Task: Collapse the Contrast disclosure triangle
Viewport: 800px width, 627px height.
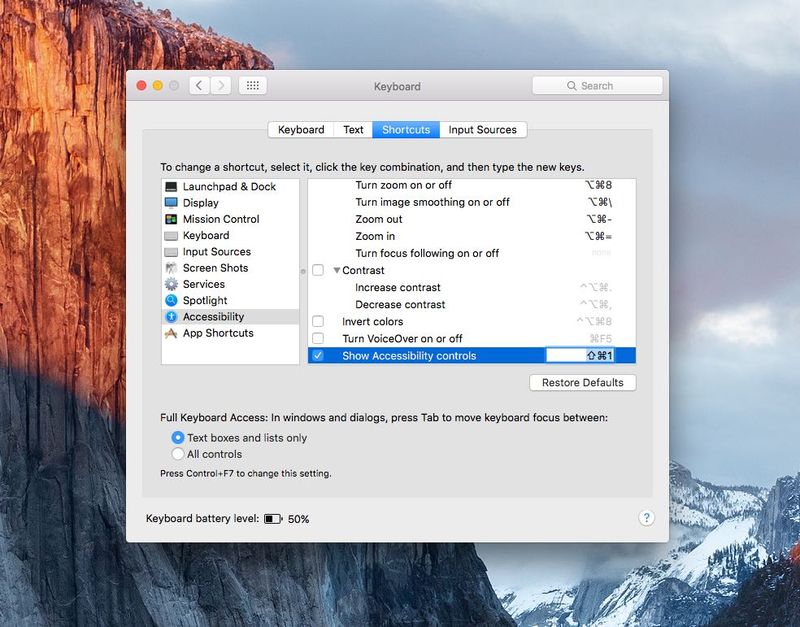Action: [337, 270]
